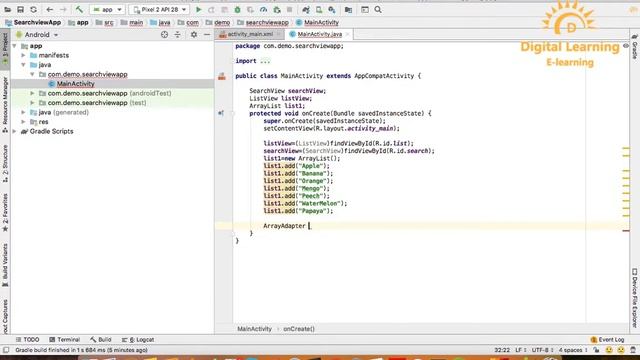Toggle the Gradle side panel
Screen dimensions: 640x360
635,47
